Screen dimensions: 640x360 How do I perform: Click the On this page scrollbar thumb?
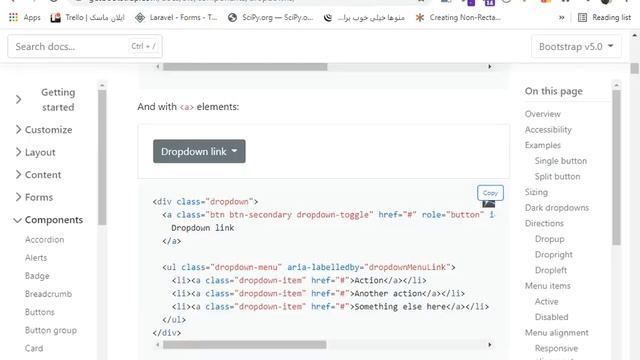616,167
